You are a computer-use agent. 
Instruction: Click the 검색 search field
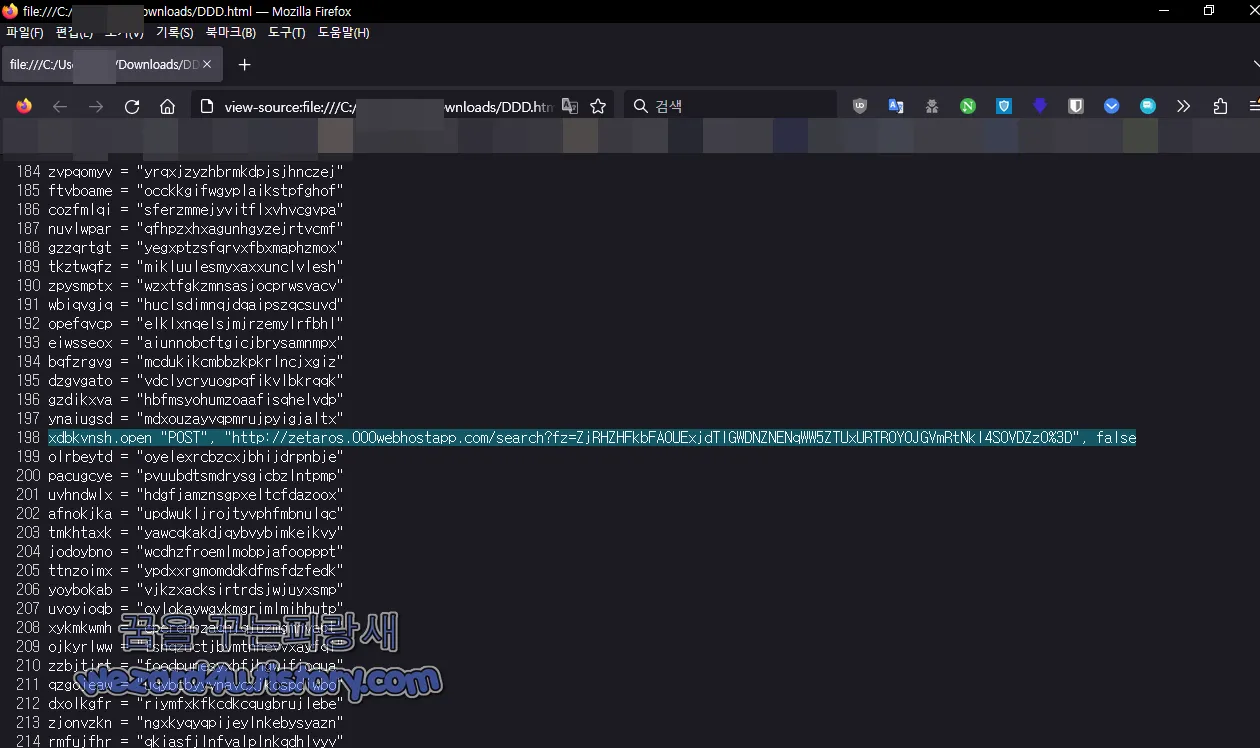[x=730, y=106]
